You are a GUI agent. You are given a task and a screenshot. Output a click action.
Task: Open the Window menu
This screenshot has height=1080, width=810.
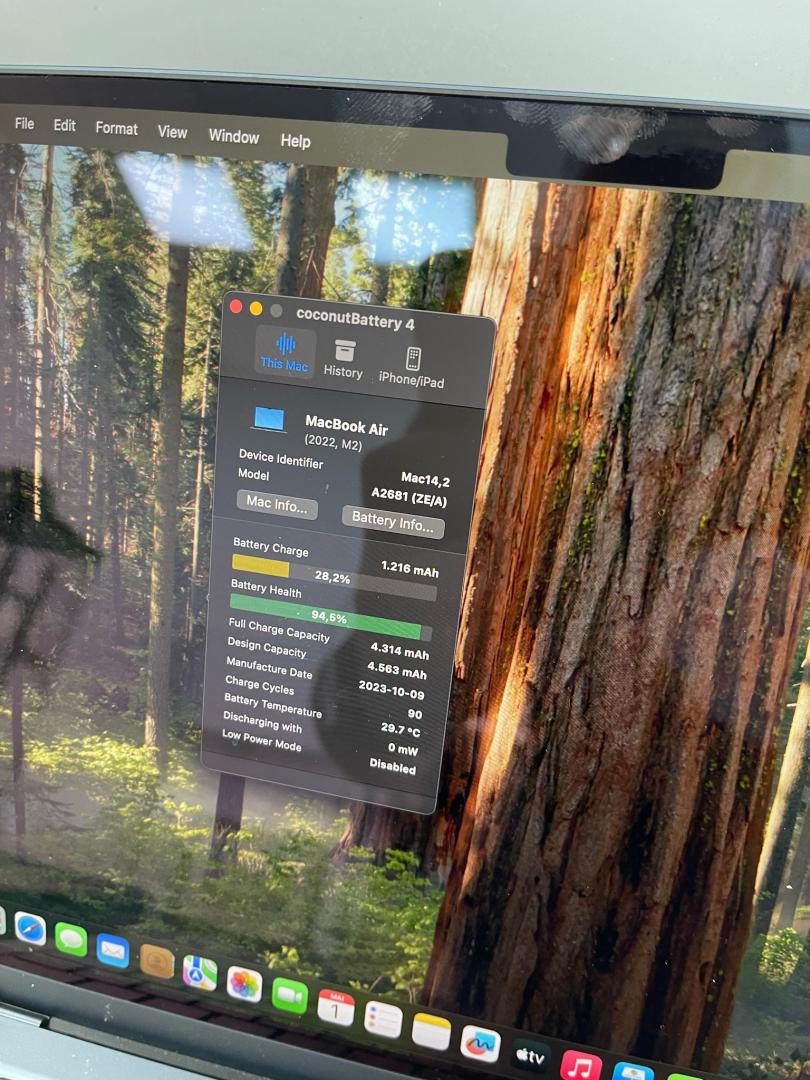(234, 136)
